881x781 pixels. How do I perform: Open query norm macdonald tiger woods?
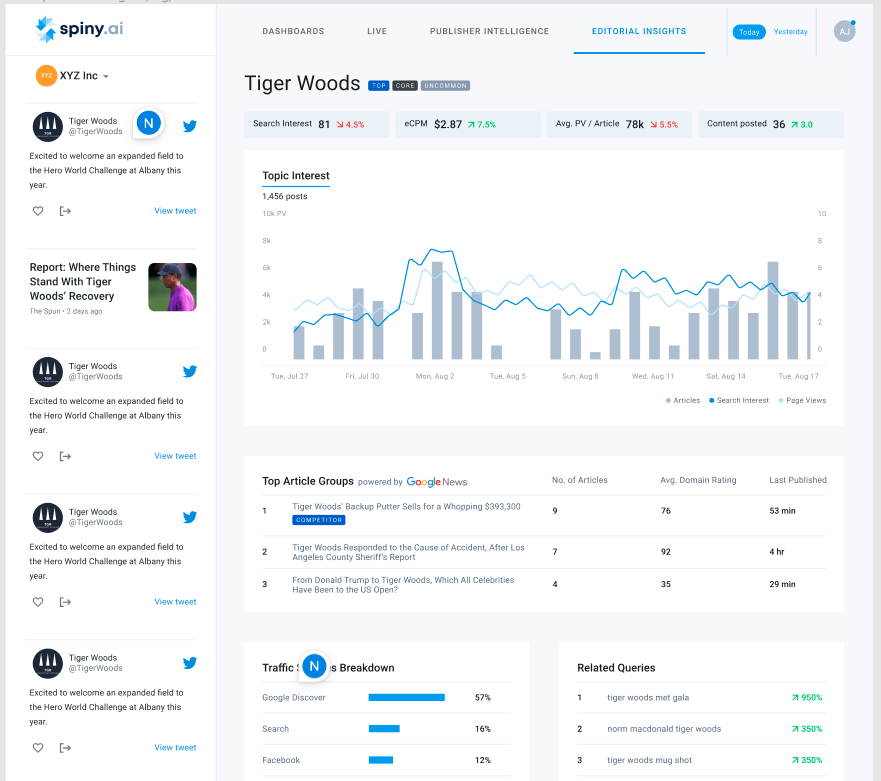pyautogui.click(x=664, y=729)
